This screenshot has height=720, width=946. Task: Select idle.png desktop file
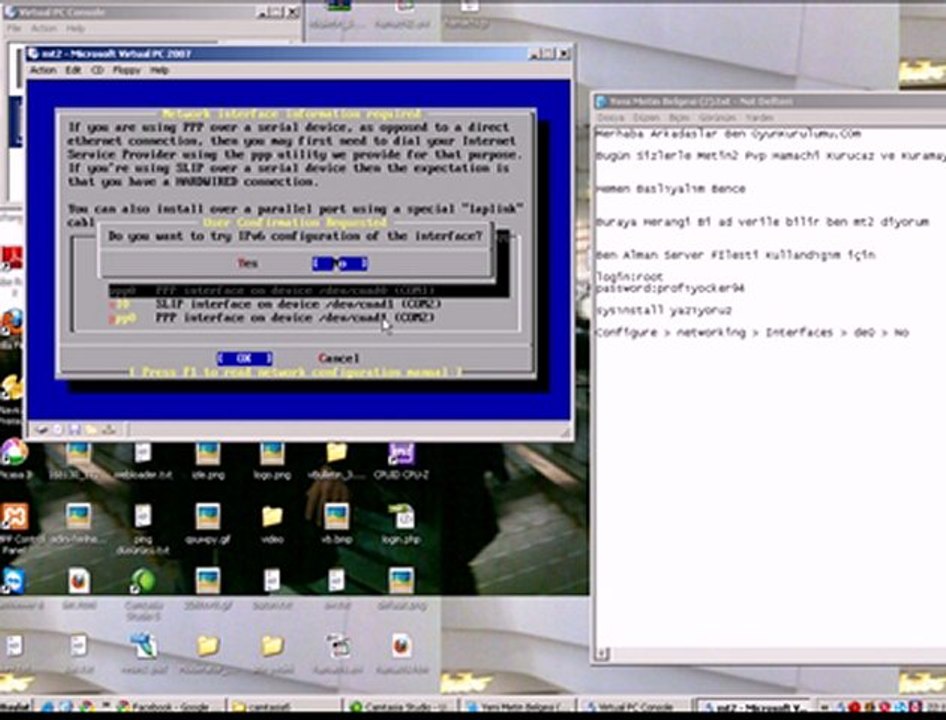click(x=208, y=462)
